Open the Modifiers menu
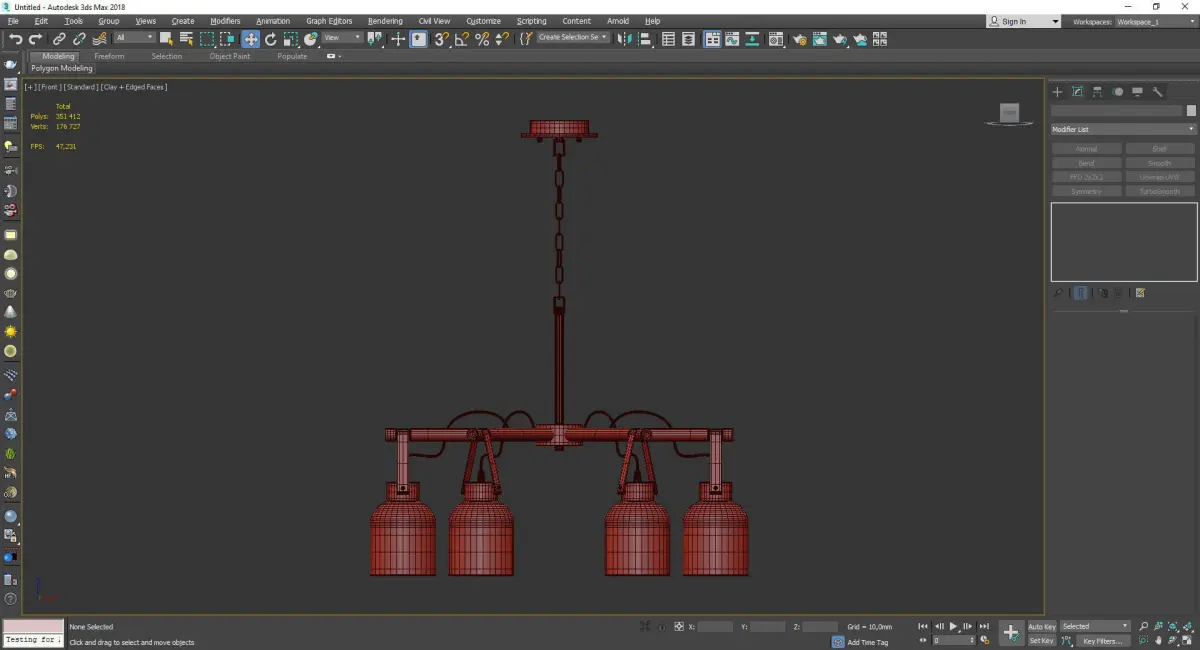The height and width of the screenshot is (650, 1200). 225,21
